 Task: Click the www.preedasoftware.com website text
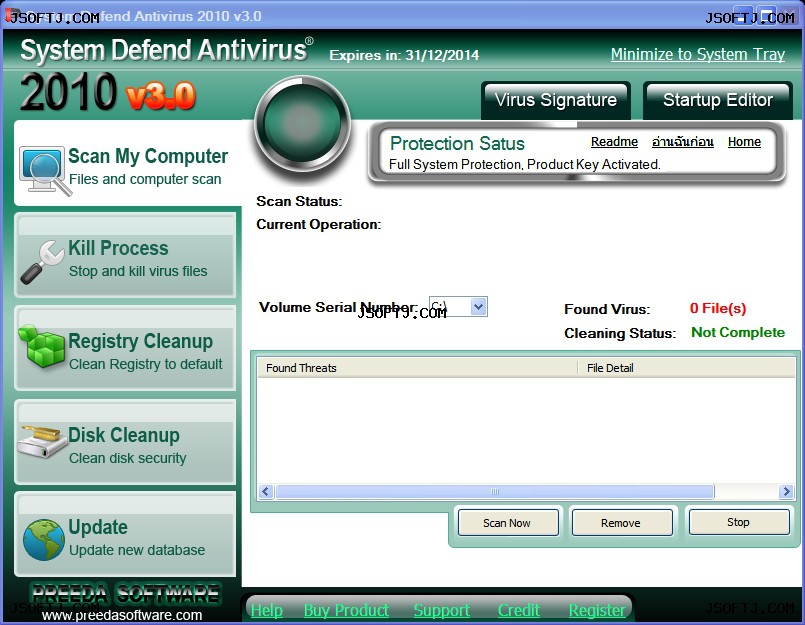(122, 615)
